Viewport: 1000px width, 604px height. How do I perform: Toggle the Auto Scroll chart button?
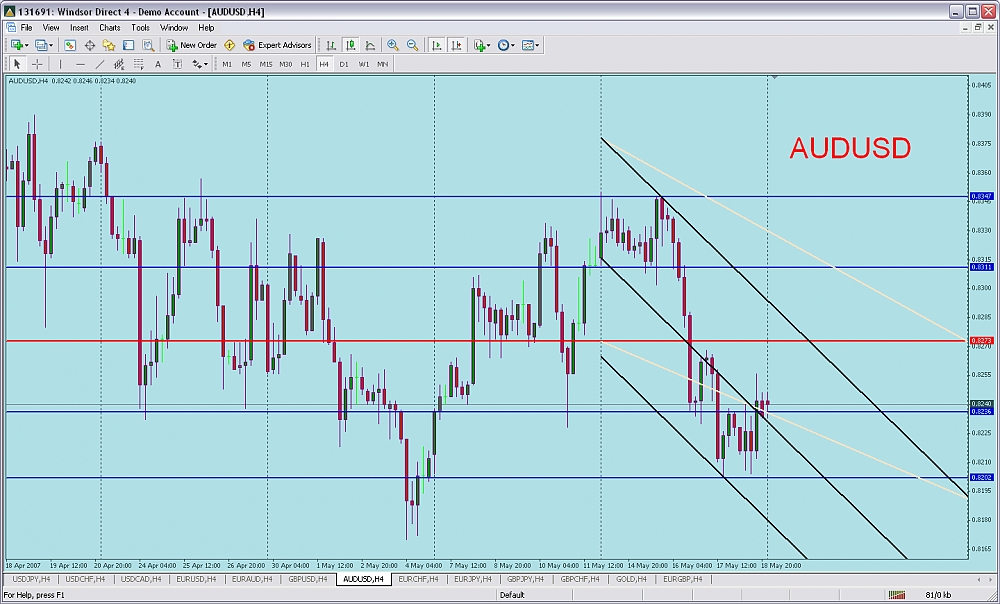(x=437, y=45)
